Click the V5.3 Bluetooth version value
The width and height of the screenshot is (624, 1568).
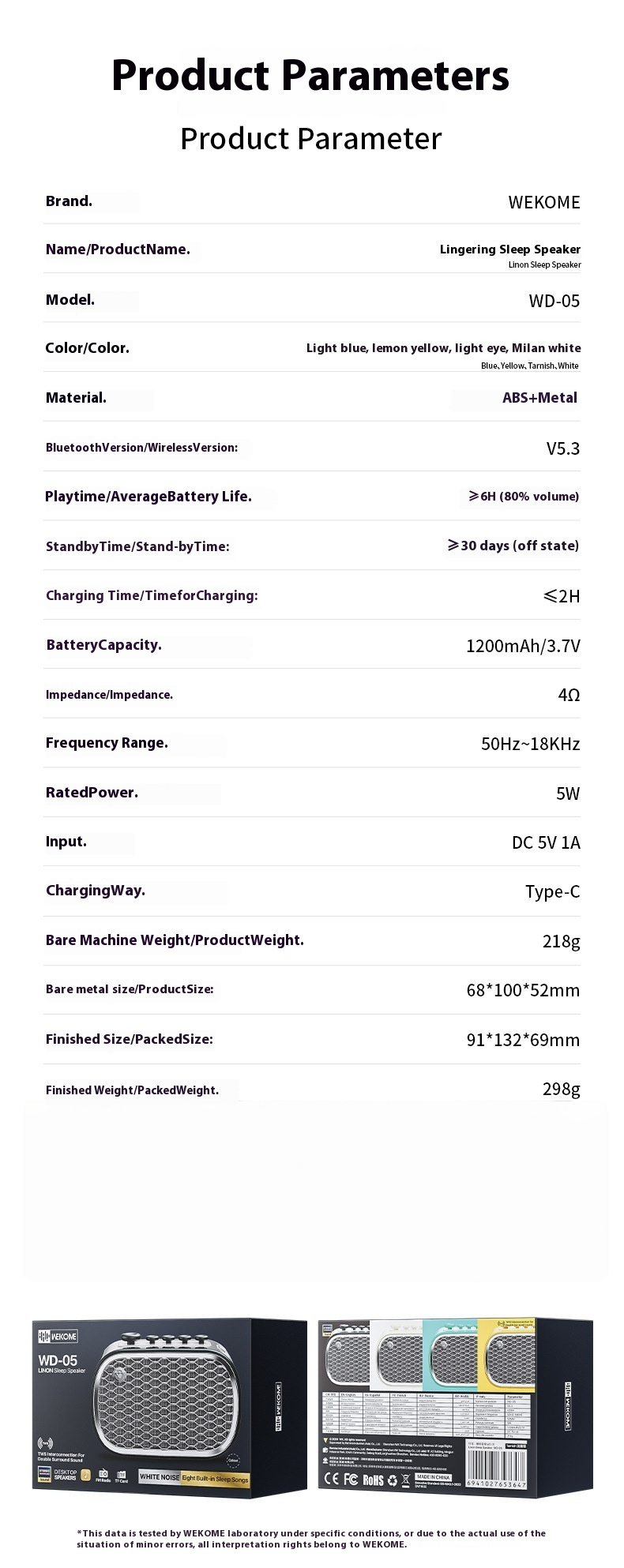562,449
